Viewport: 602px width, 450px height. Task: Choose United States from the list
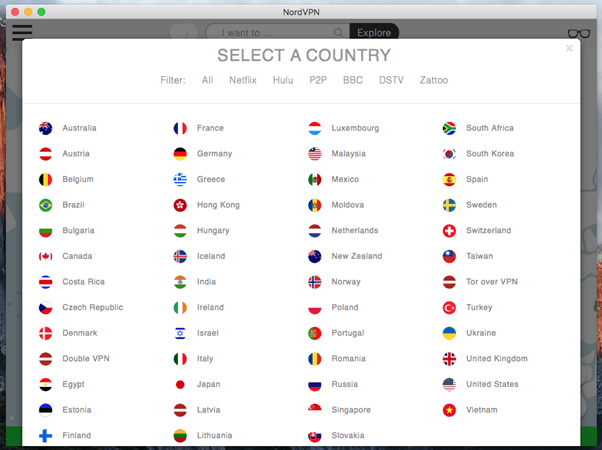click(492, 384)
